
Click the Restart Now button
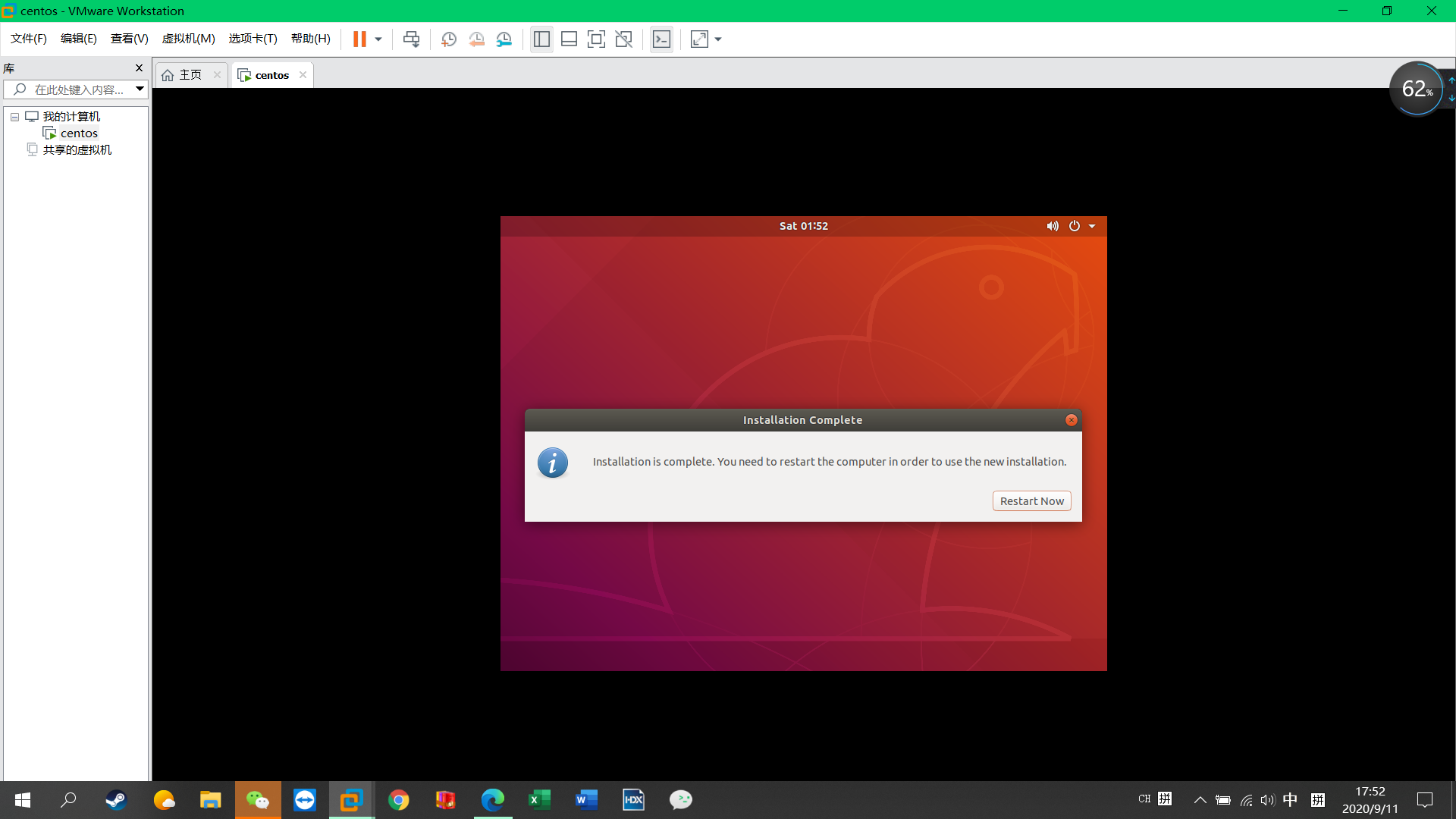point(1031,501)
